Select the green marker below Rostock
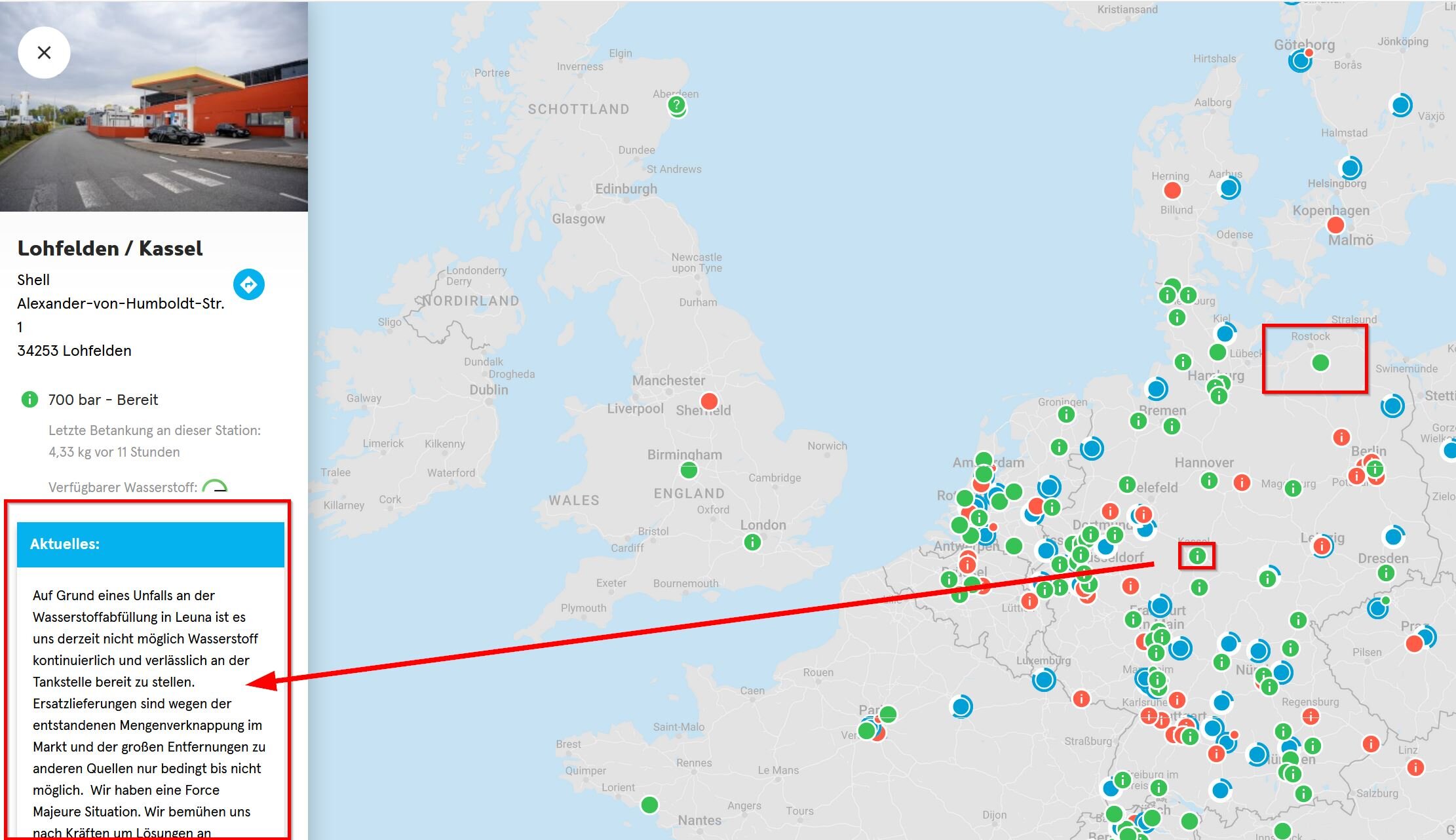 tap(1320, 362)
